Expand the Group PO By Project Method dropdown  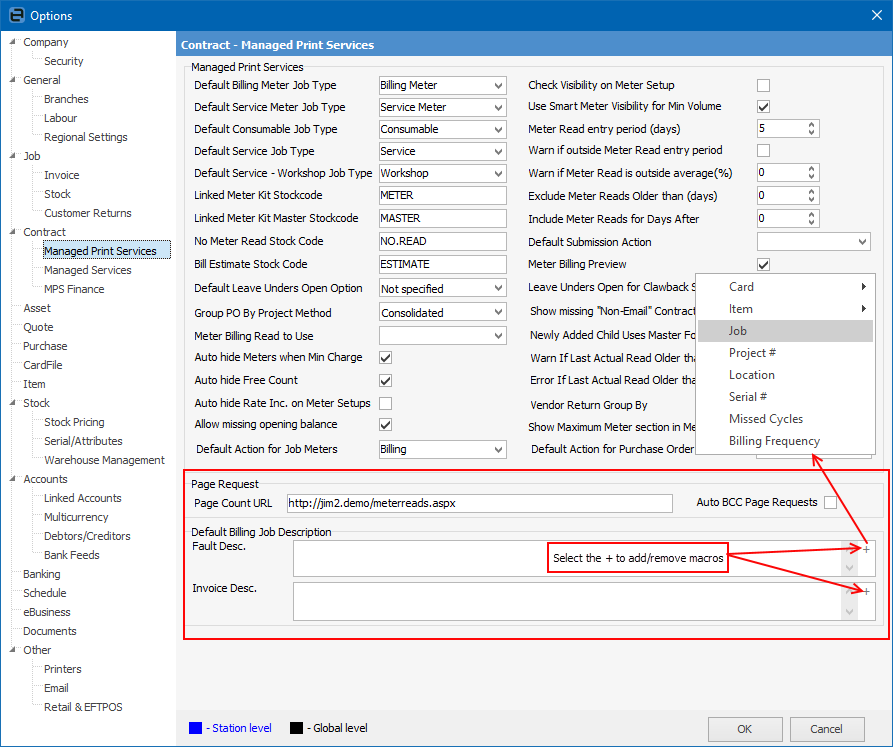[x=499, y=313]
